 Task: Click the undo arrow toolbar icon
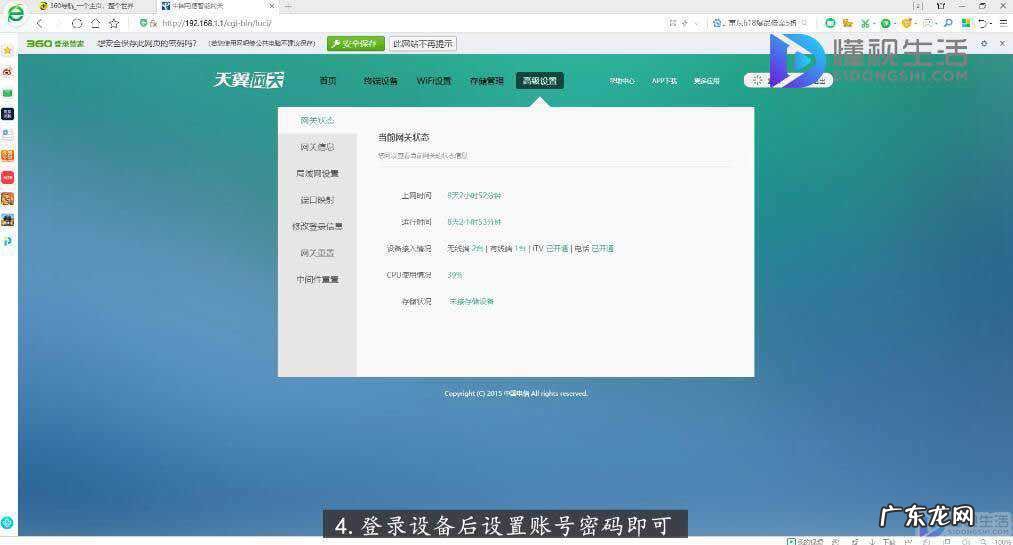click(x=983, y=23)
